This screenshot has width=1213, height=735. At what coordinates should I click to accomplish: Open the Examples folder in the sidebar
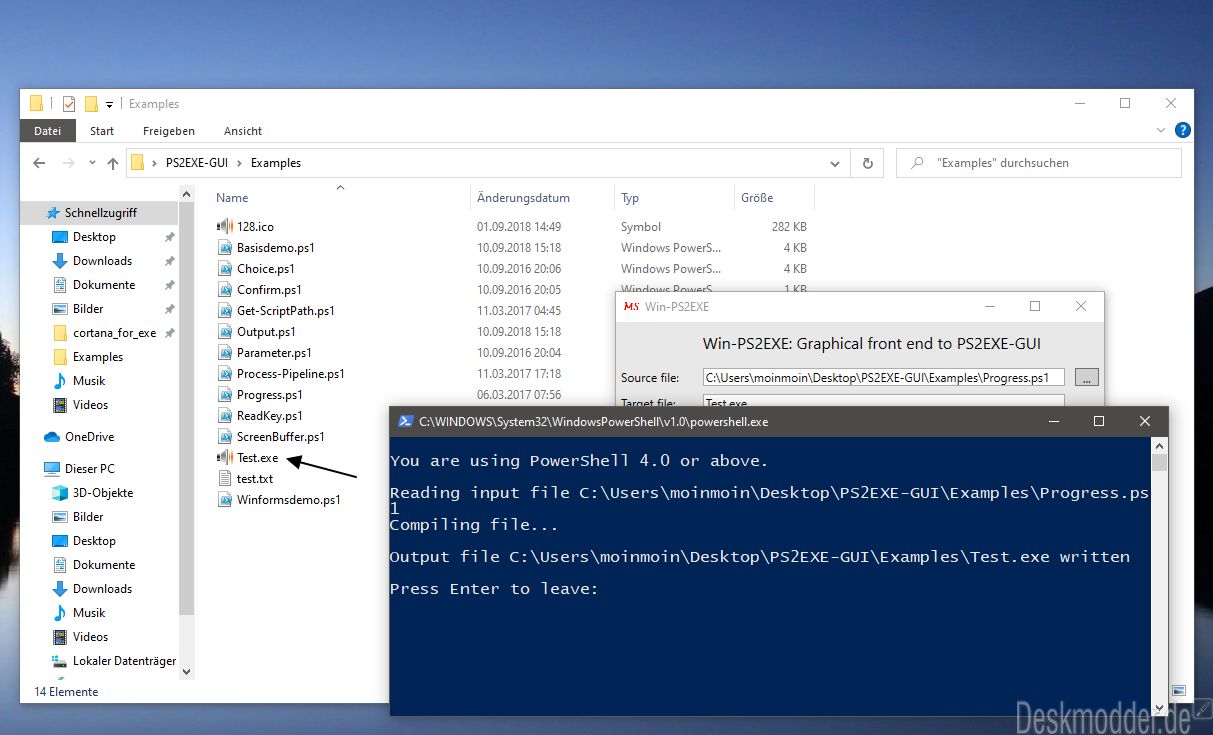tap(98, 357)
